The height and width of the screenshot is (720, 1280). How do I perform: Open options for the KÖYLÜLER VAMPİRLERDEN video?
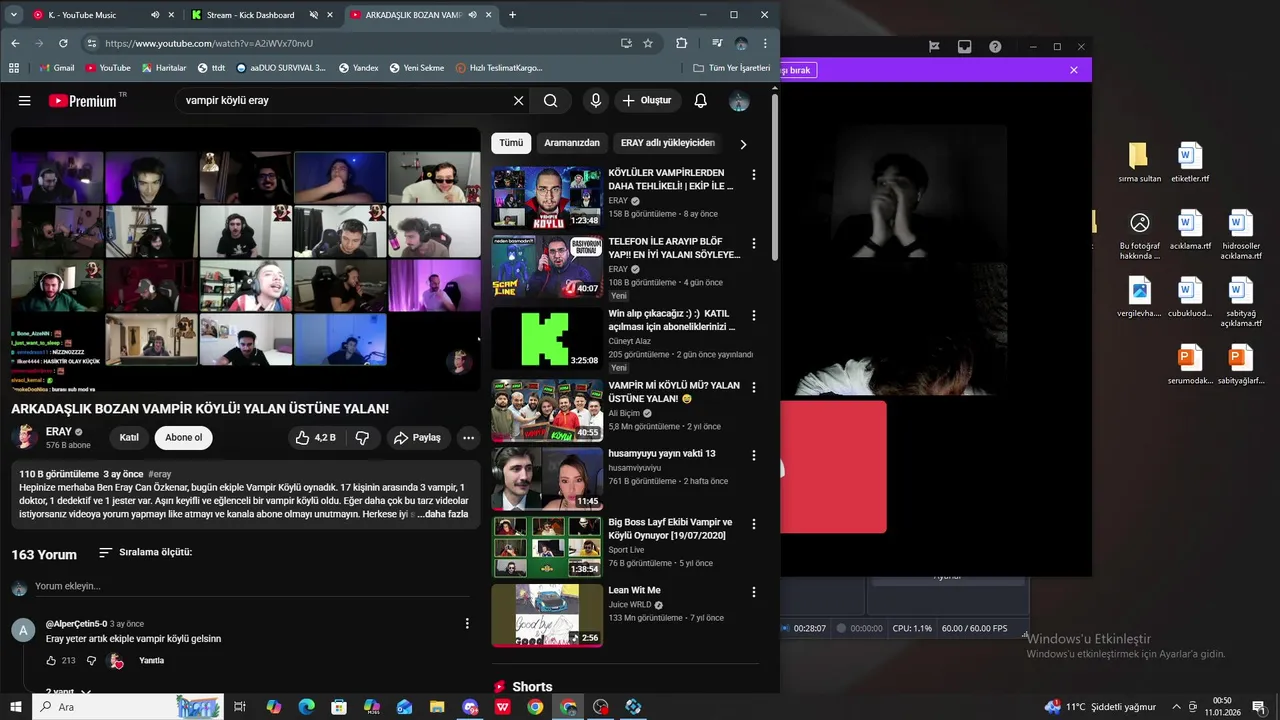click(753, 175)
